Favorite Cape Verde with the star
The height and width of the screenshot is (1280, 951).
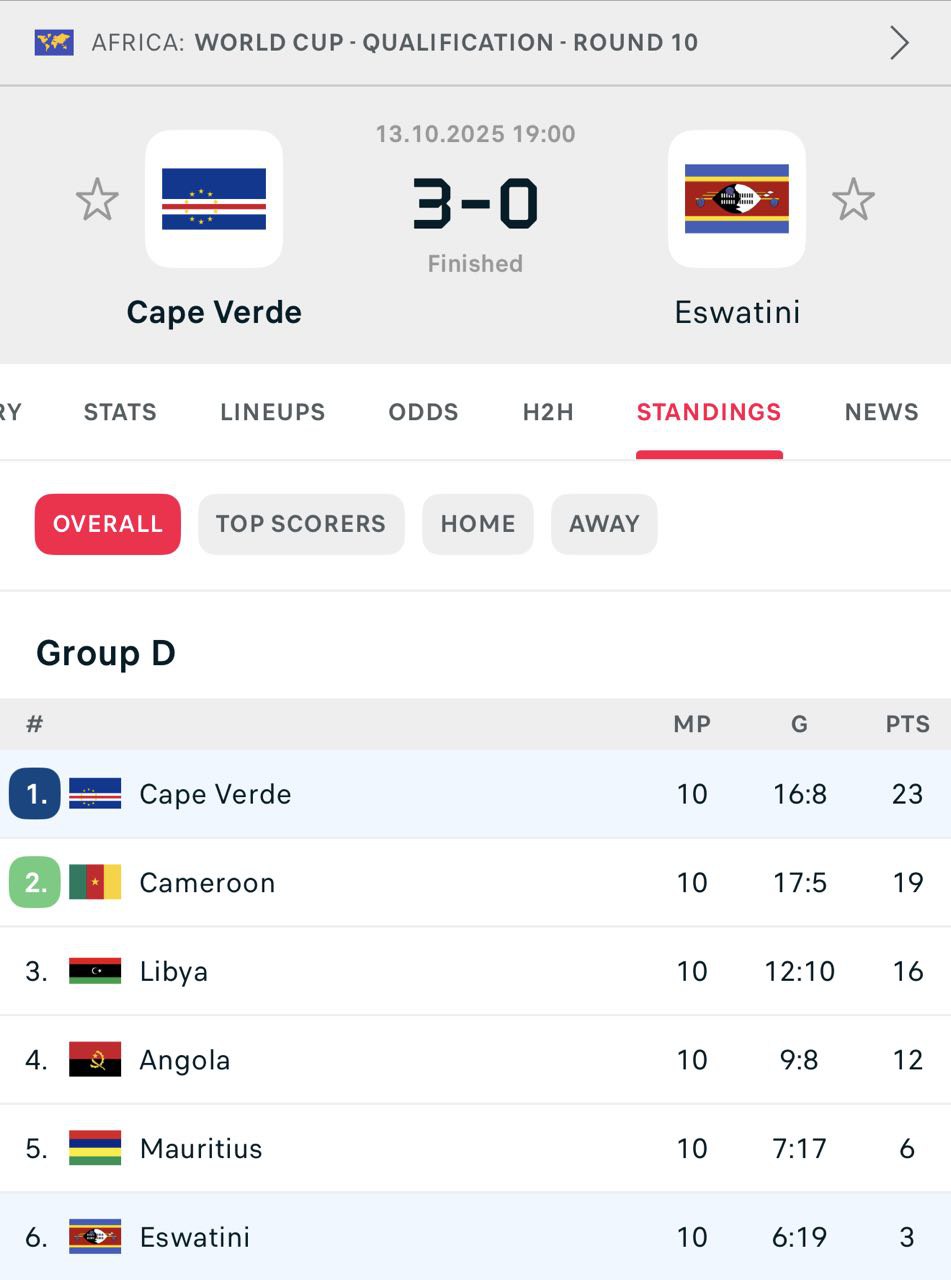[97, 200]
